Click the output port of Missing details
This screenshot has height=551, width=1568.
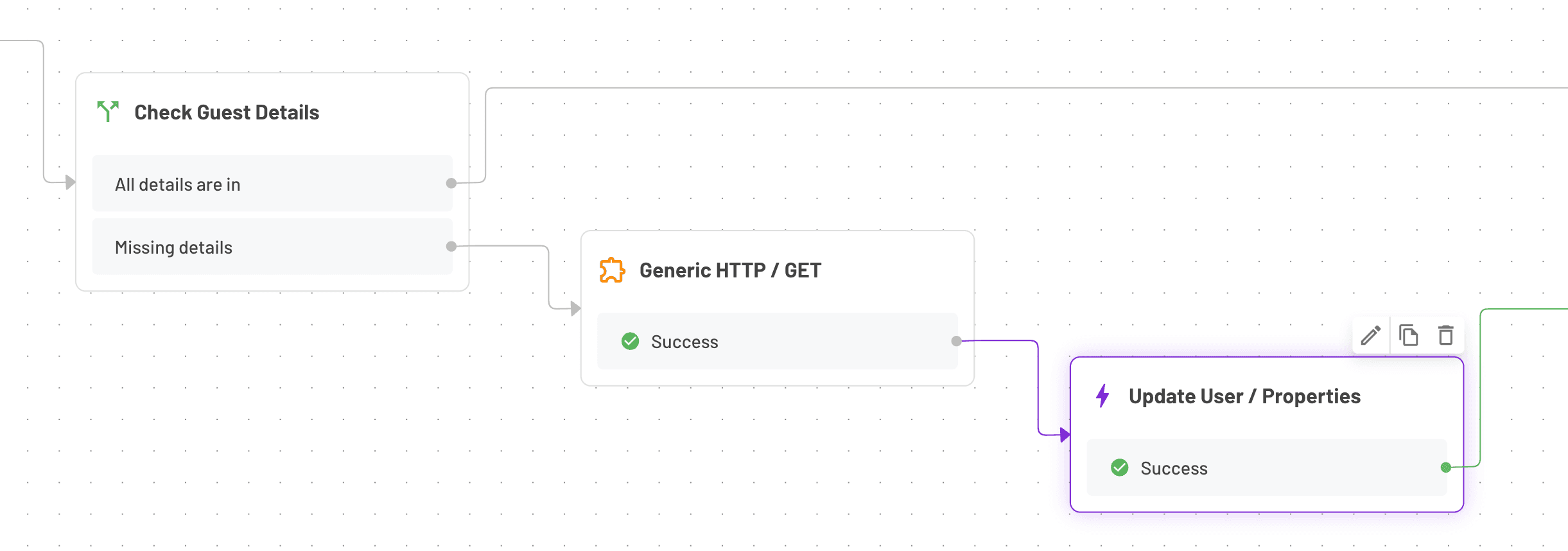click(451, 246)
